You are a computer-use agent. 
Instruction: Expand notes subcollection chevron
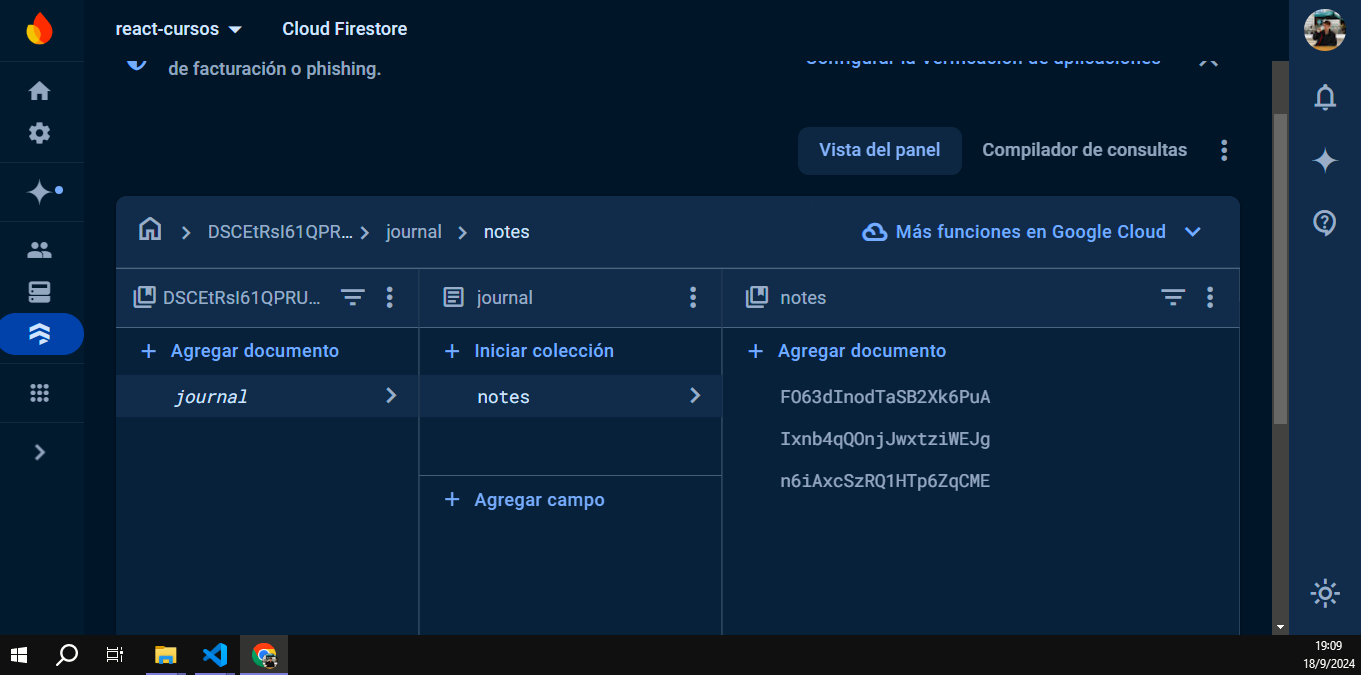695,396
